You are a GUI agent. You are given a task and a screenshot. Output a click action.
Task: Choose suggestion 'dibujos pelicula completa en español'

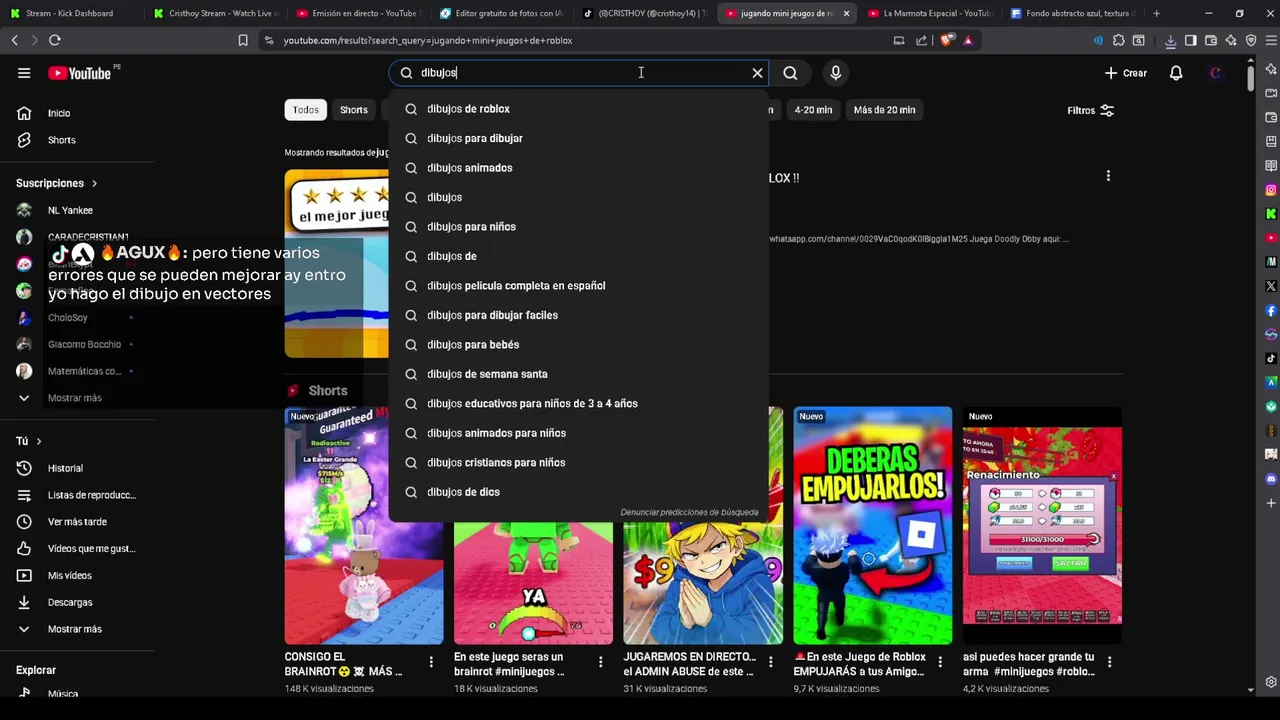578,286
